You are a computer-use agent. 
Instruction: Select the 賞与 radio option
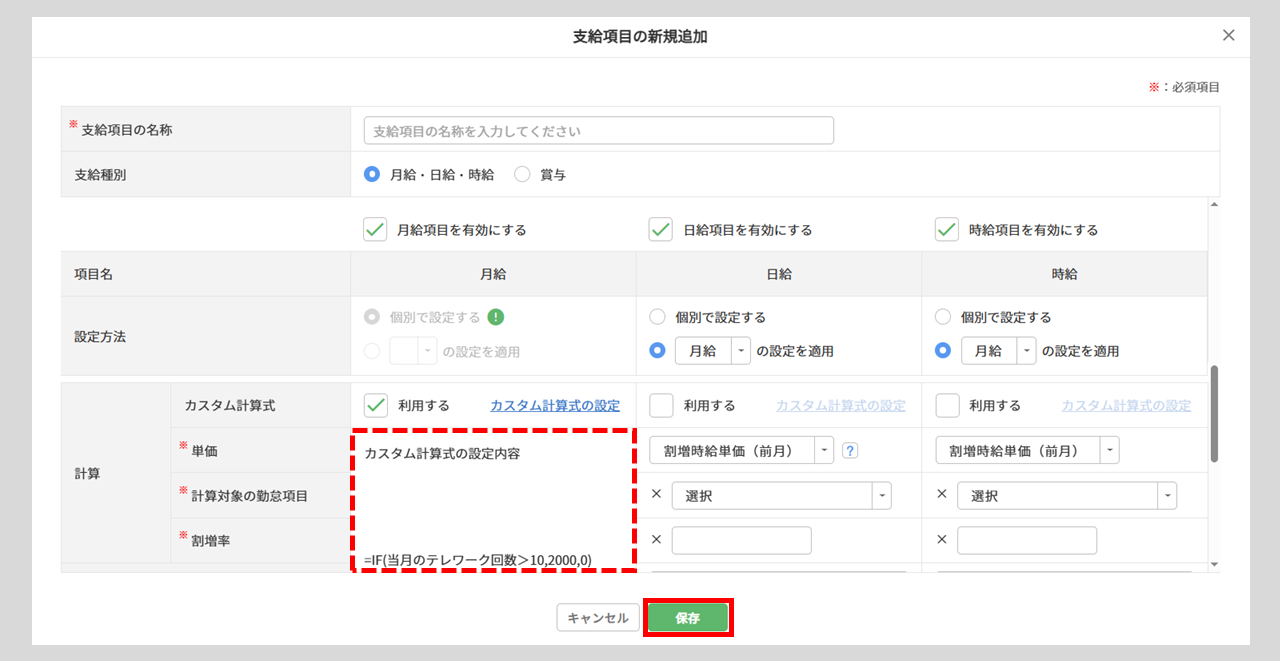pyautogui.click(x=522, y=174)
